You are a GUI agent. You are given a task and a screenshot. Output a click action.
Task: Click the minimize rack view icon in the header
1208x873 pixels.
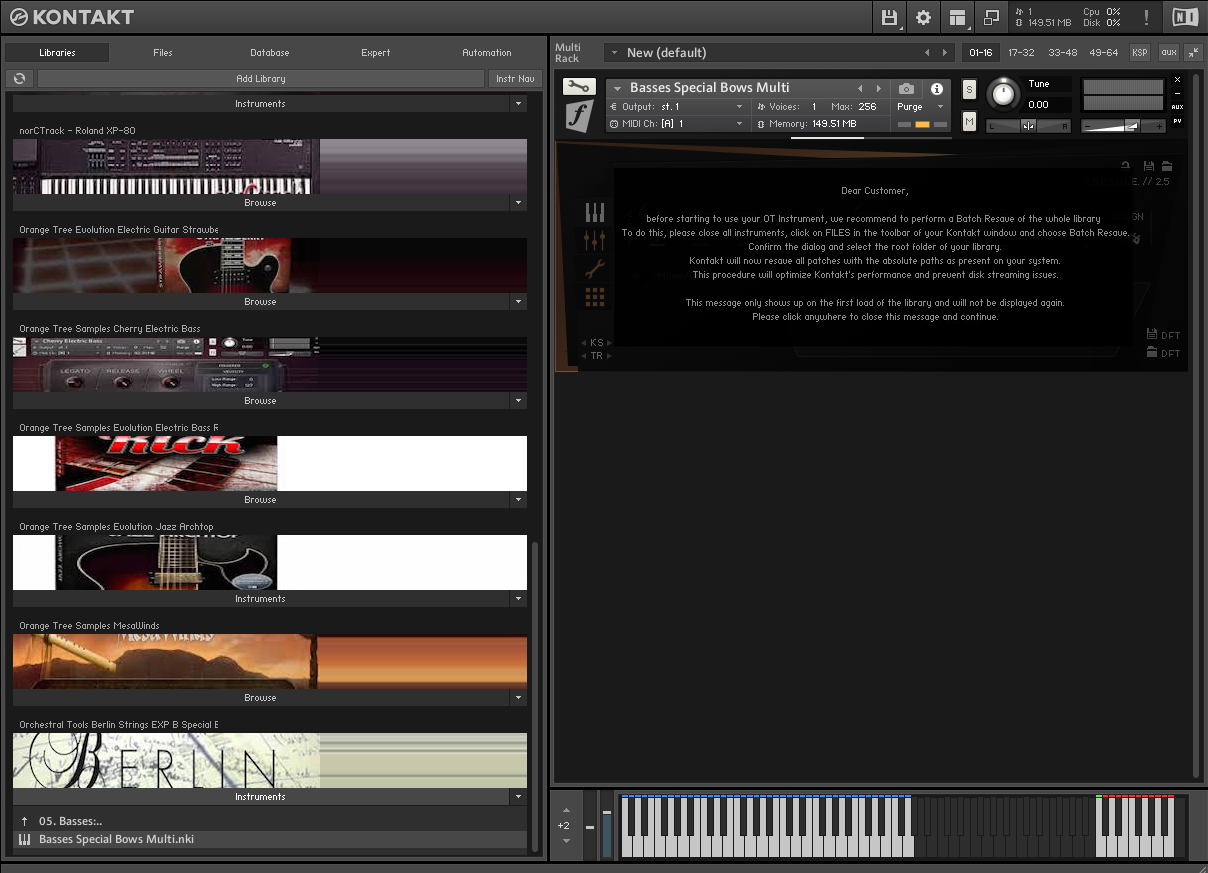[x=992, y=17]
